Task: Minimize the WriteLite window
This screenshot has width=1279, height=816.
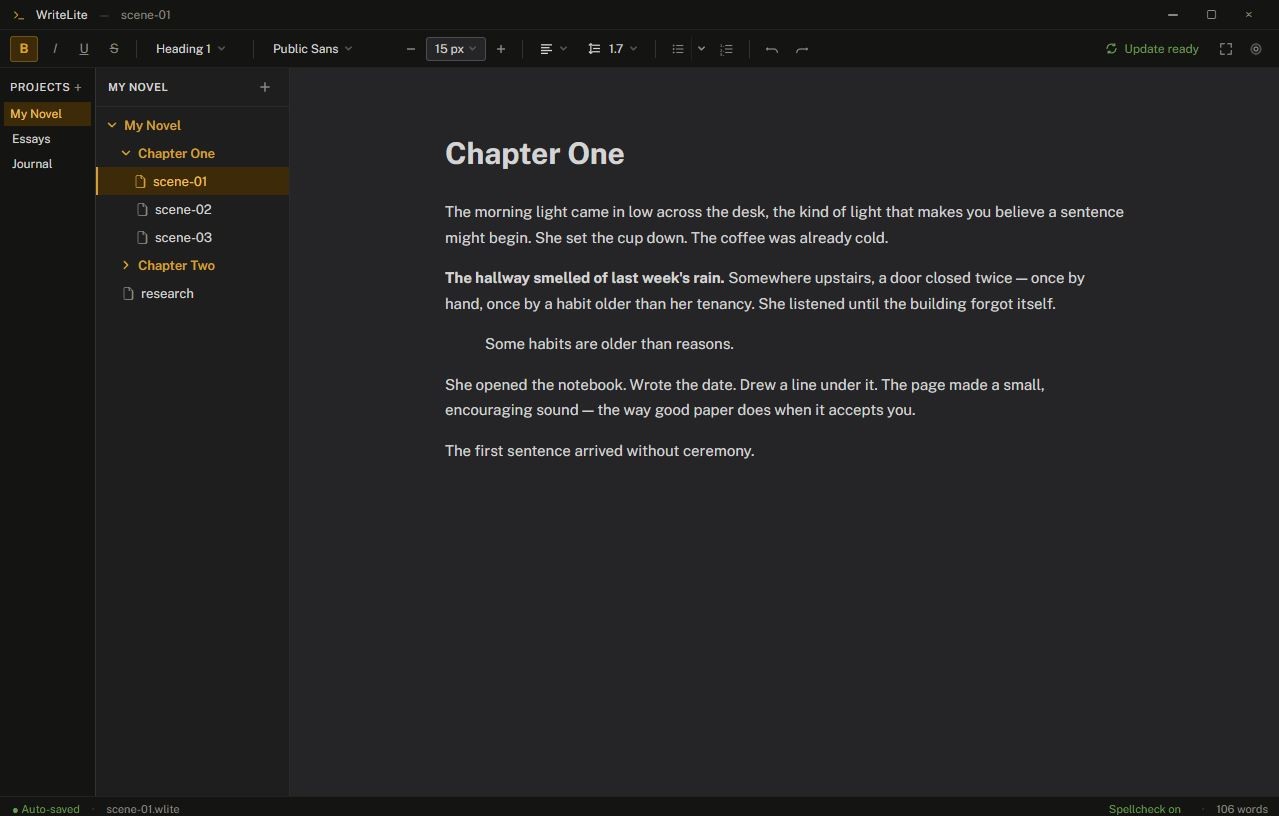Action: (1173, 15)
